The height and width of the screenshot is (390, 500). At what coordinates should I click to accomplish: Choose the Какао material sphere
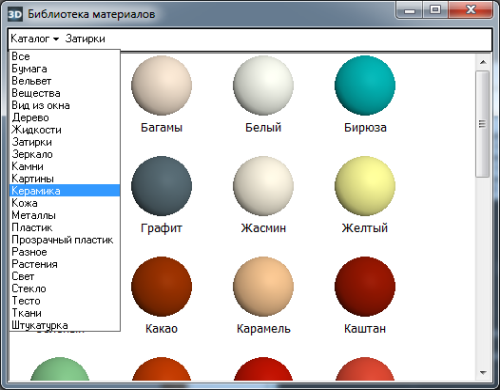click(161, 287)
